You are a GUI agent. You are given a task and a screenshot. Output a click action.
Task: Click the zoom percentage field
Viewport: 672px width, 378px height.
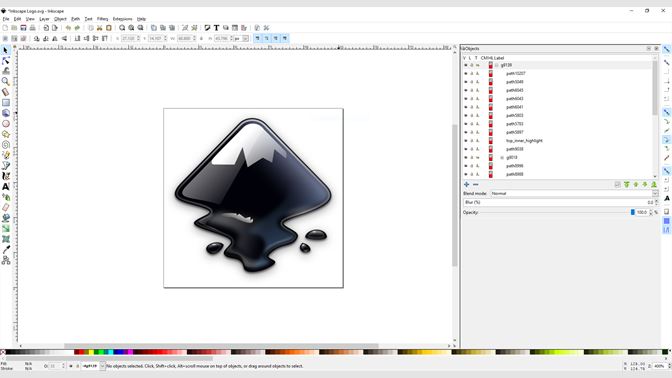coord(659,366)
